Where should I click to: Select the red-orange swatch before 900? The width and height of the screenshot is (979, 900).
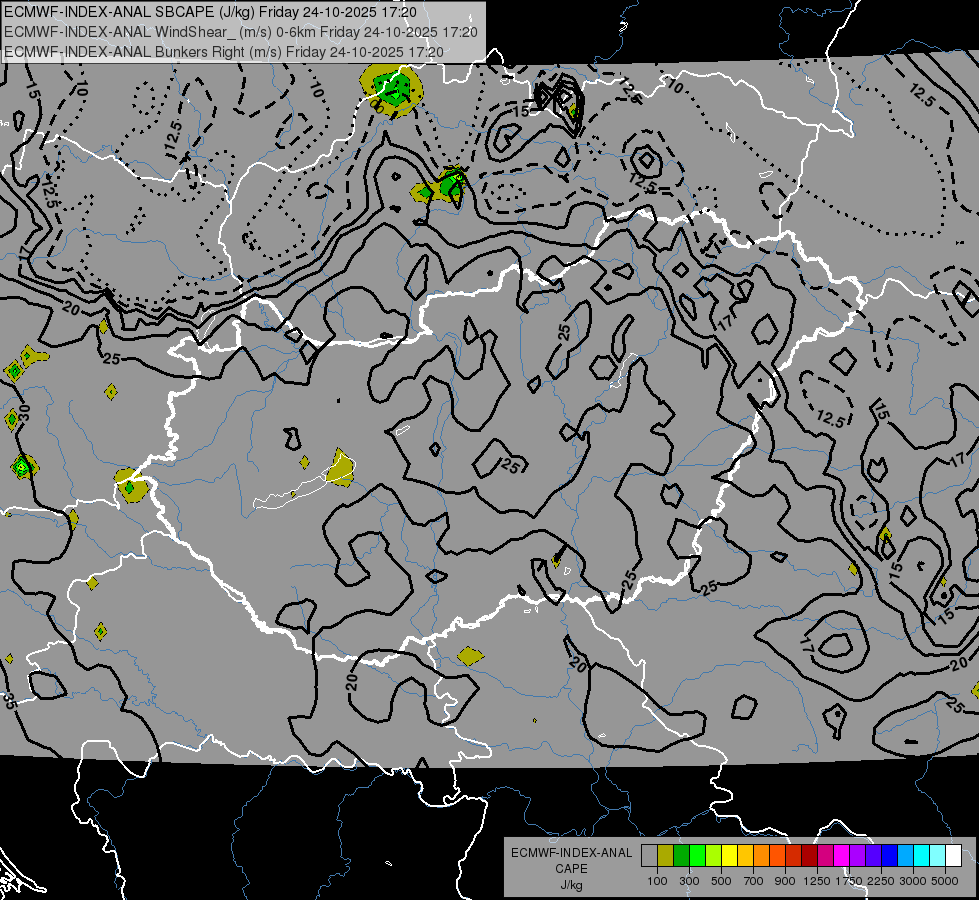coord(777,856)
